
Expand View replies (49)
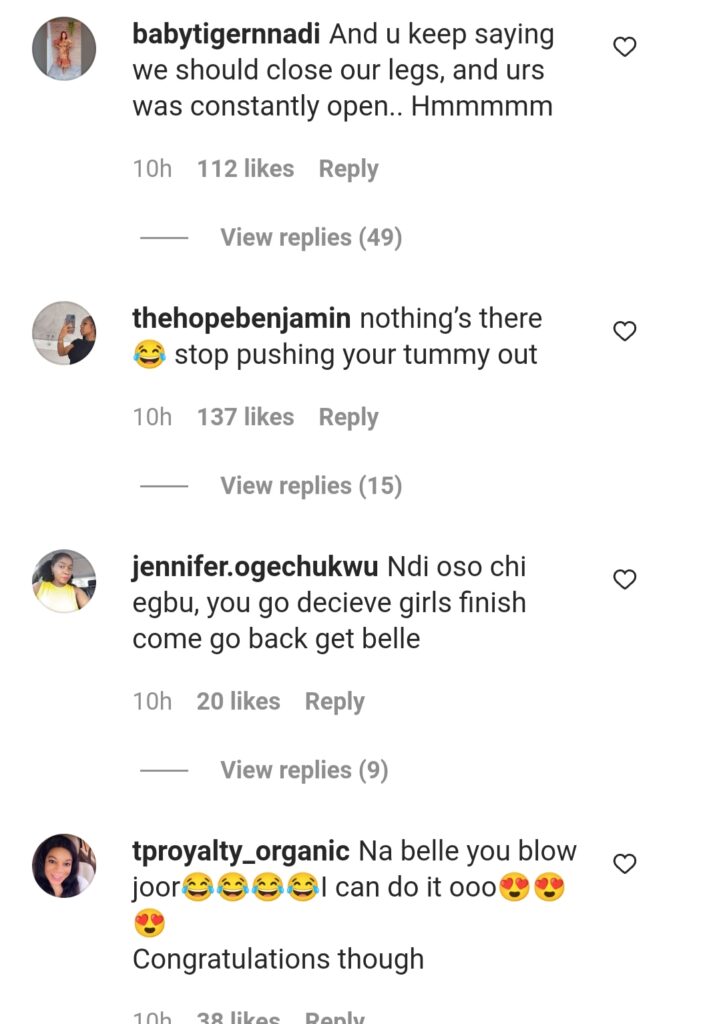point(310,238)
